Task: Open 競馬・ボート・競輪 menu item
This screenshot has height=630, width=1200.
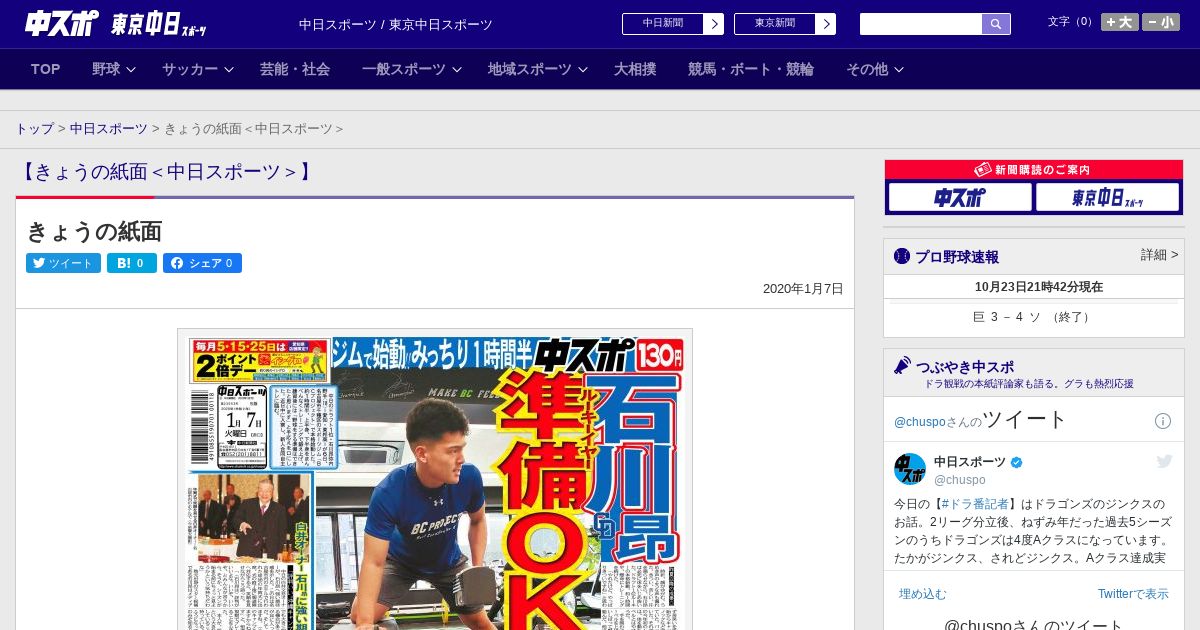Action: point(751,69)
